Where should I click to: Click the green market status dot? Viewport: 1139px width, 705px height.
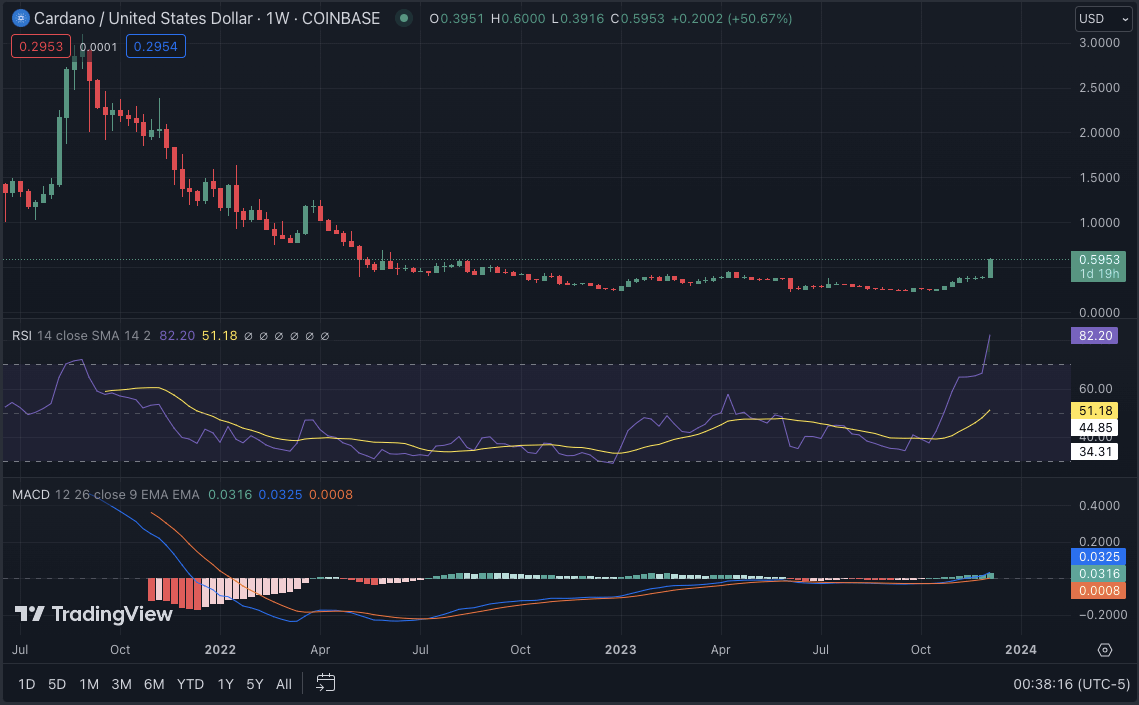coord(403,18)
